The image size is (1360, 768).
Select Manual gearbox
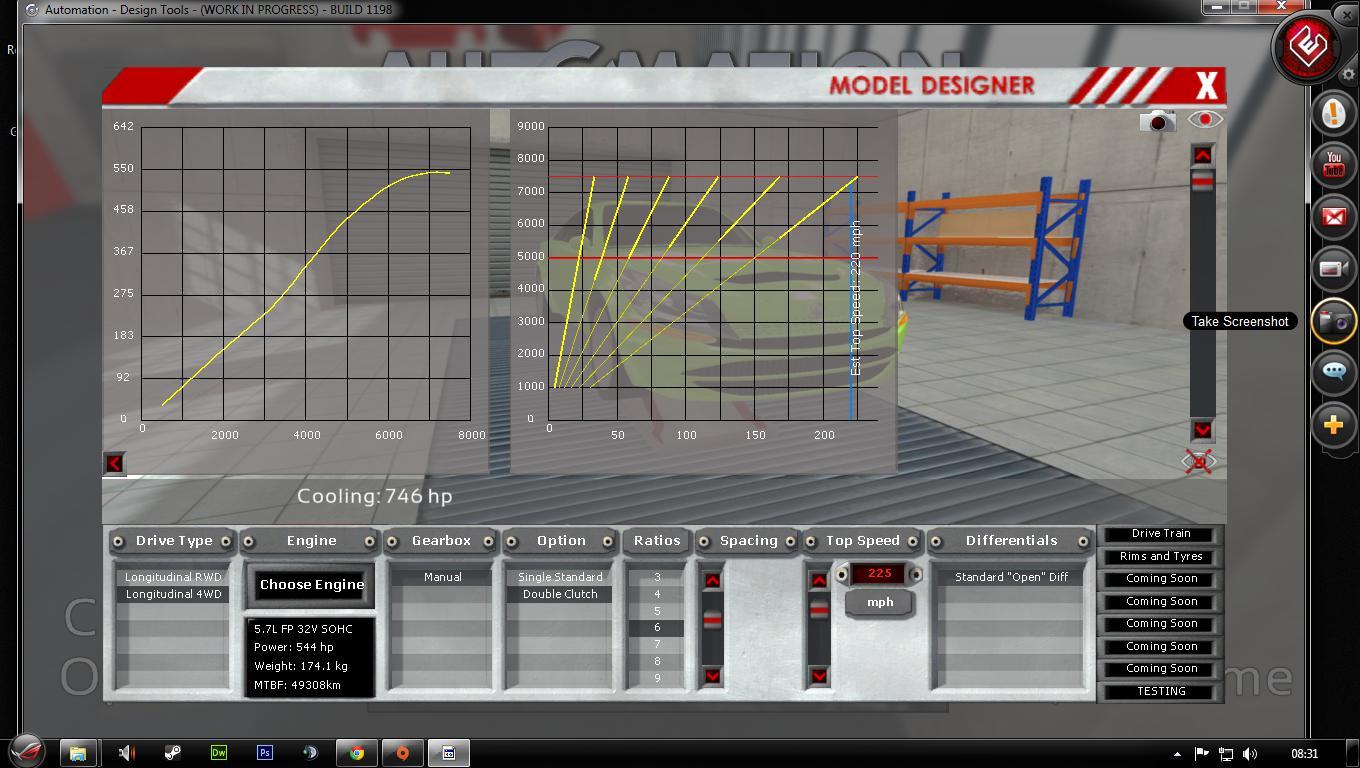coord(442,577)
